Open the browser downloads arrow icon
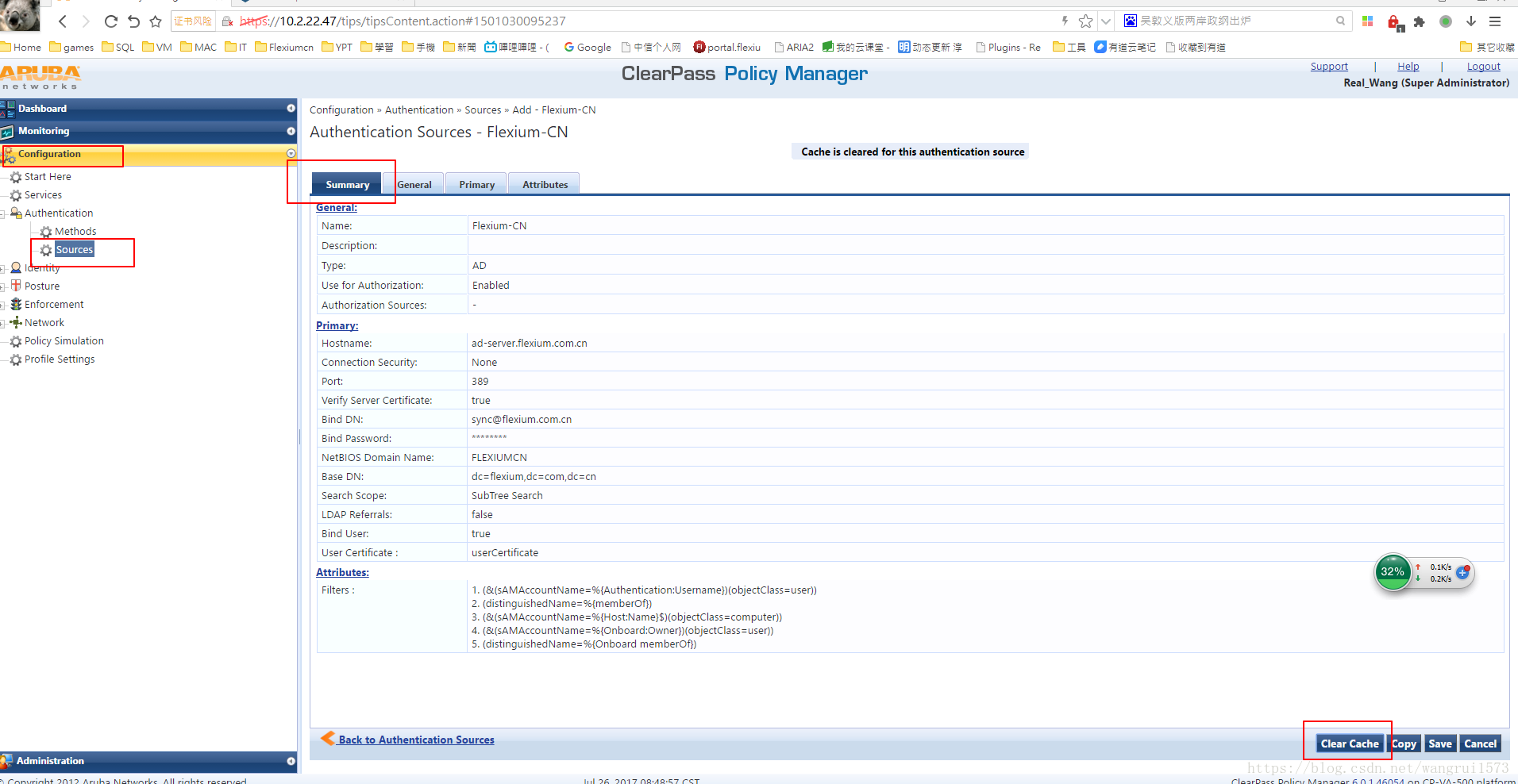The width and height of the screenshot is (1518, 784). (x=1471, y=21)
